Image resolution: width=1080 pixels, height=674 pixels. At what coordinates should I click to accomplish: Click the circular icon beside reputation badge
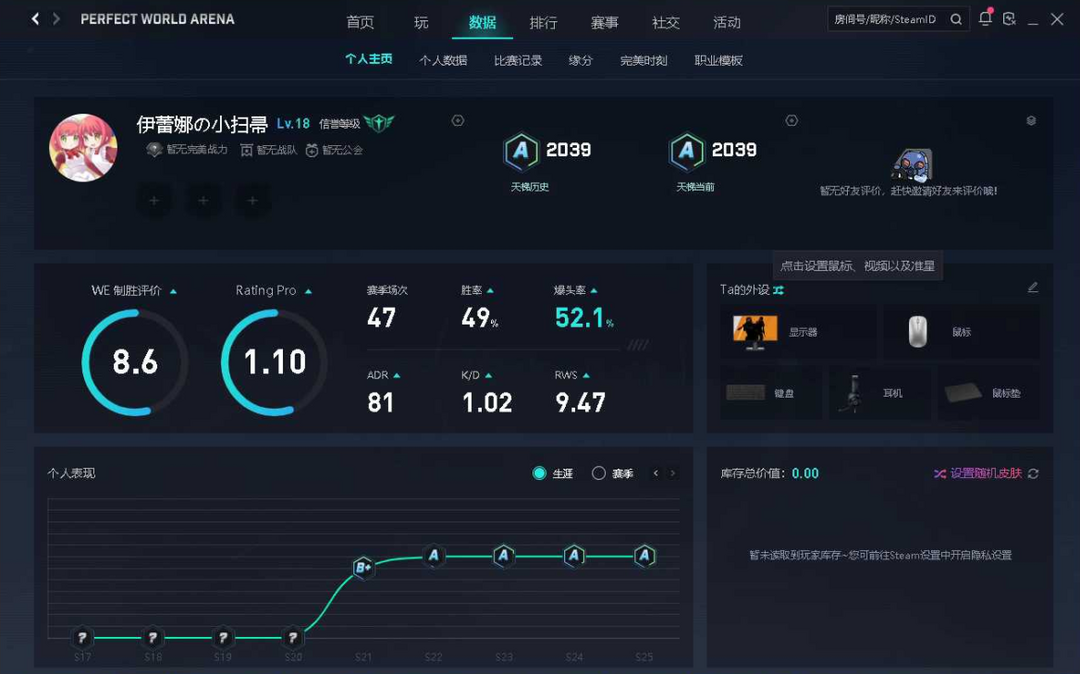(x=457, y=120)
